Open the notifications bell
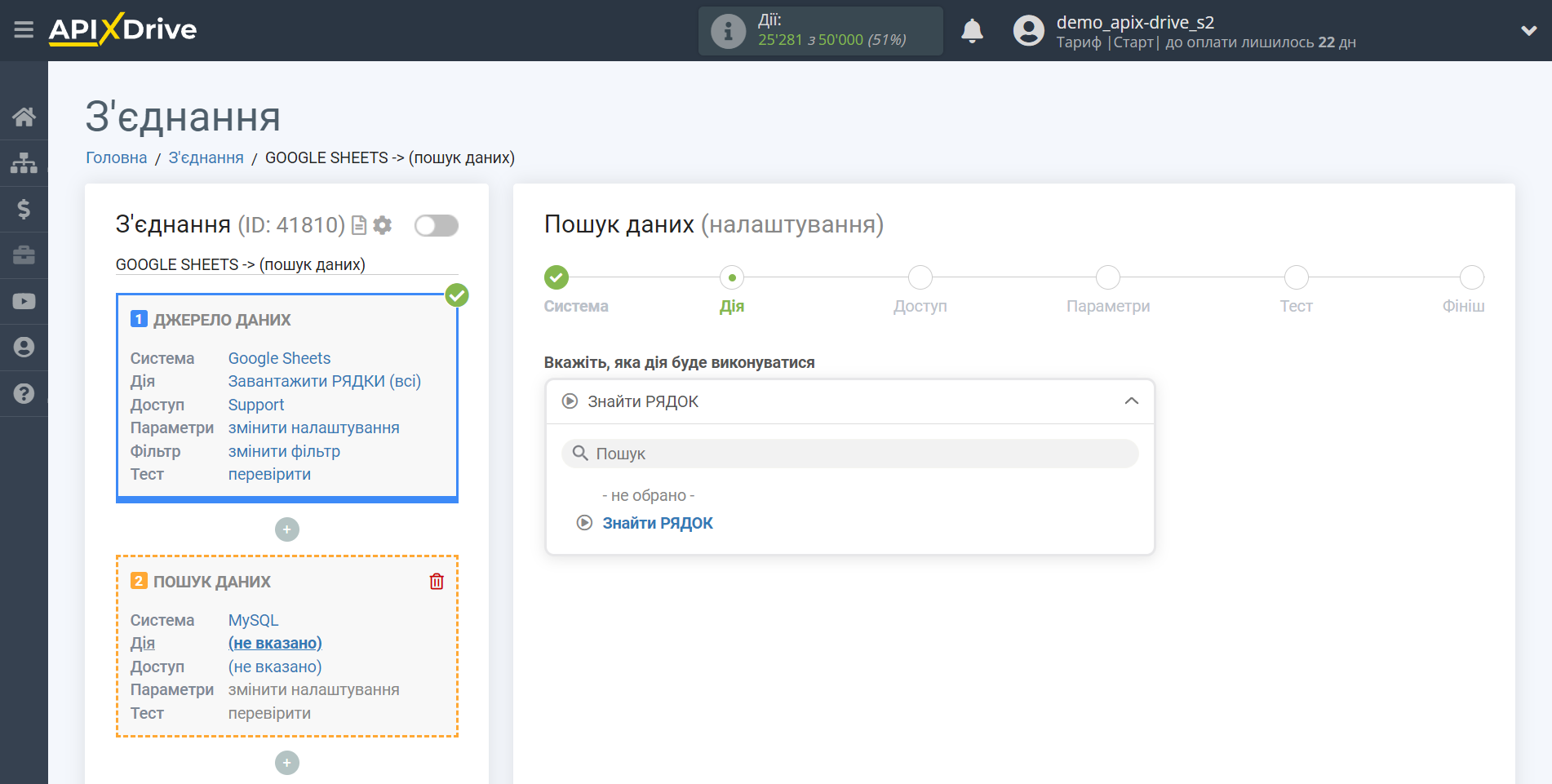This screenshot has height=784, width=1552. (972, 31)
